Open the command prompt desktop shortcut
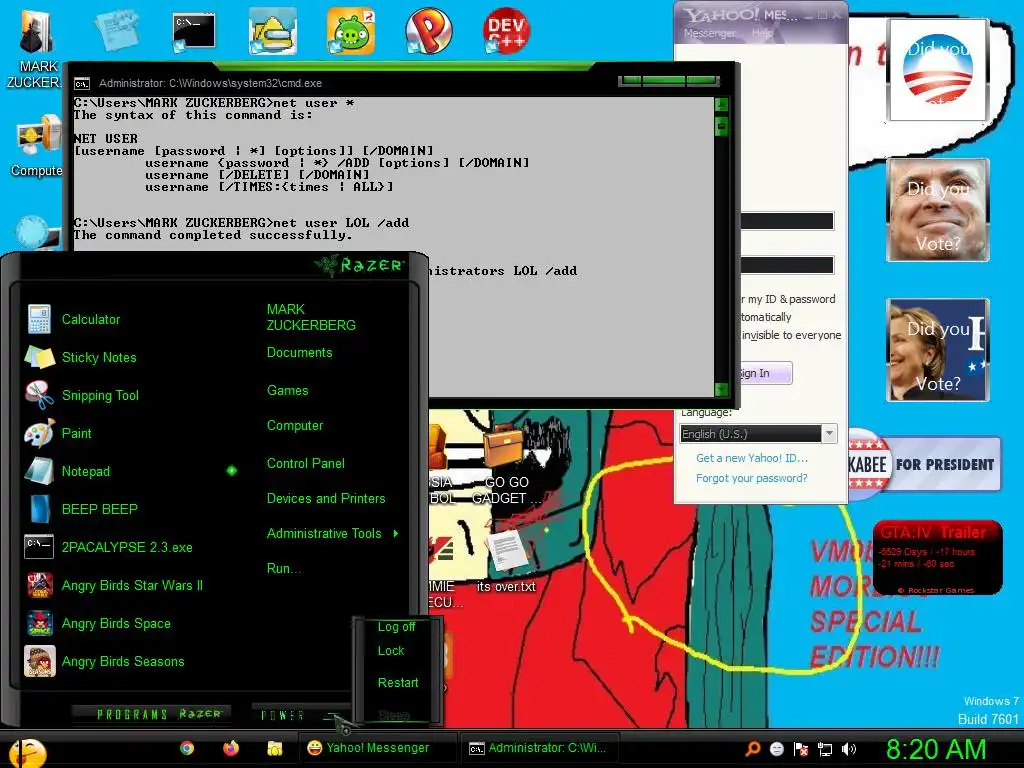The width and height of the screenshot is (1024, 768). (x=194, y=31)
